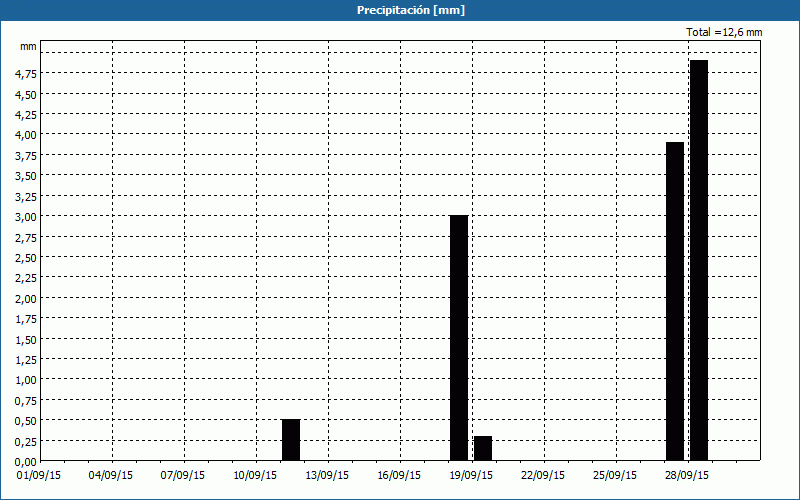This screenshot has width=800, height=500.
Task: Select the tallest precipitation bar near 28/09/15
Action: pyautogui.click(x=699, y=260)
